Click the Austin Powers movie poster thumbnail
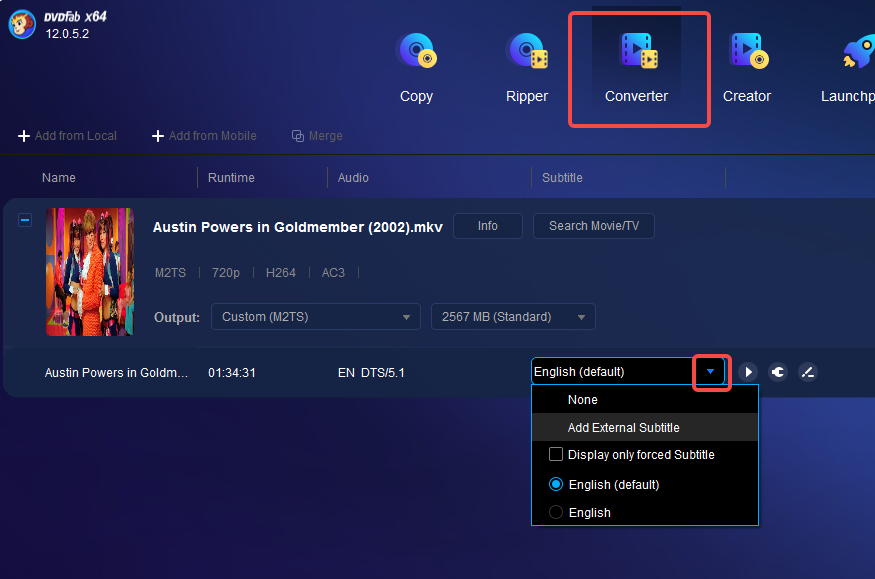This screenshot has width=875, height=579. pyautogui.click(x=90, y=272)
